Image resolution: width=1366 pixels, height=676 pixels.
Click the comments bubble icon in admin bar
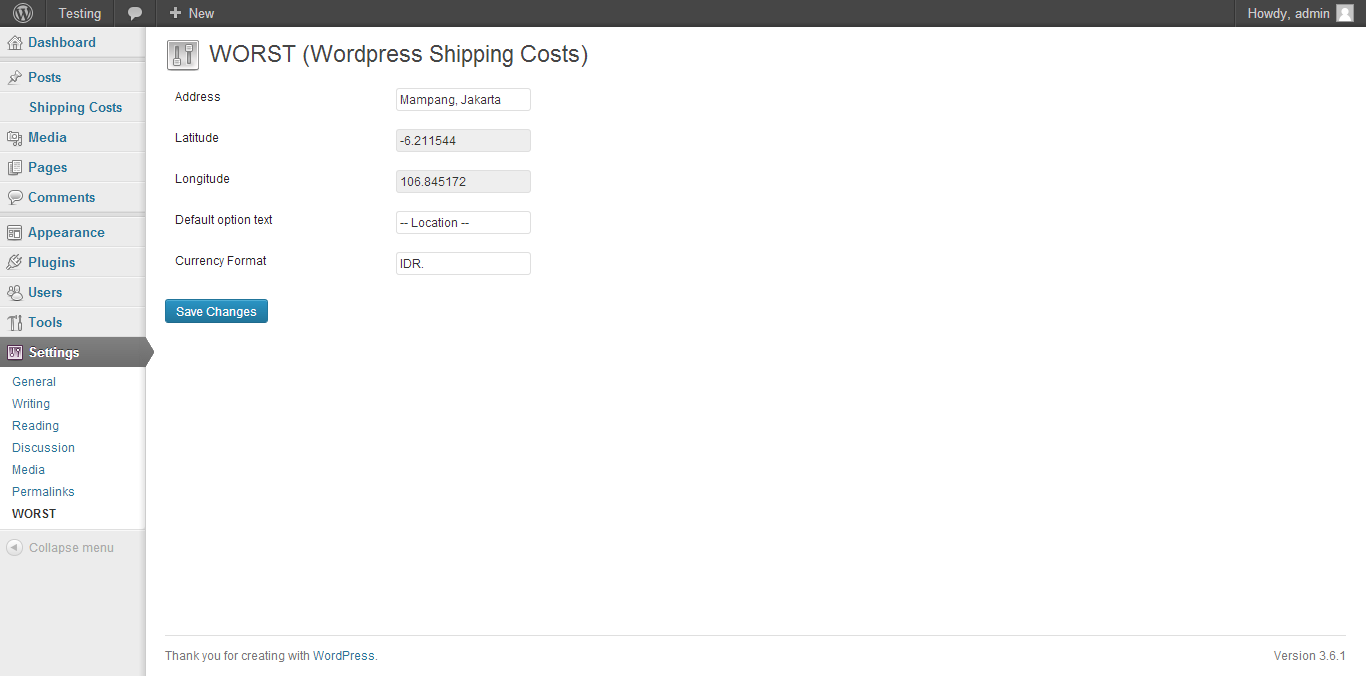135,13
